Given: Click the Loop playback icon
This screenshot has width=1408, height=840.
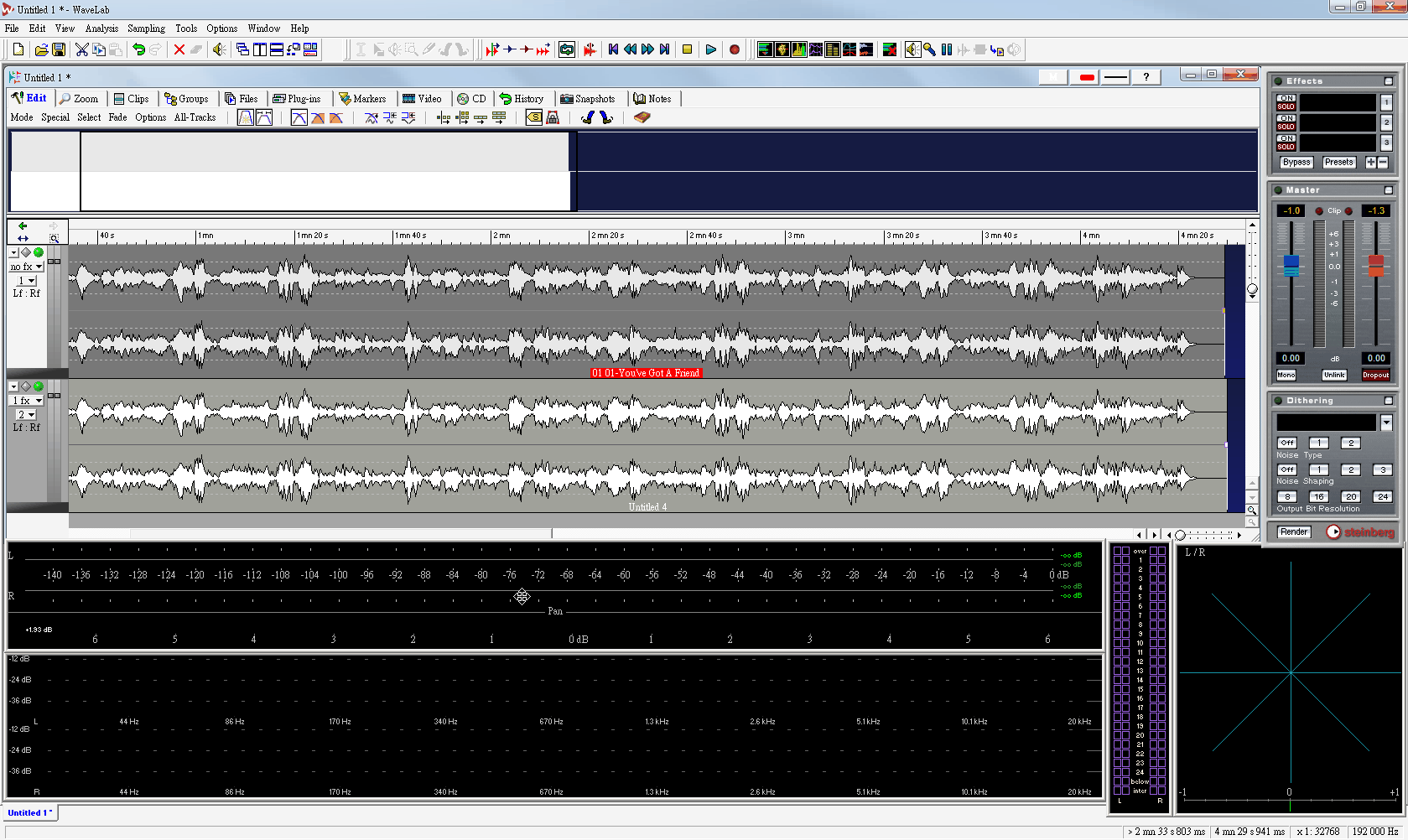Looking at the screenshot, I should point(567,50).
